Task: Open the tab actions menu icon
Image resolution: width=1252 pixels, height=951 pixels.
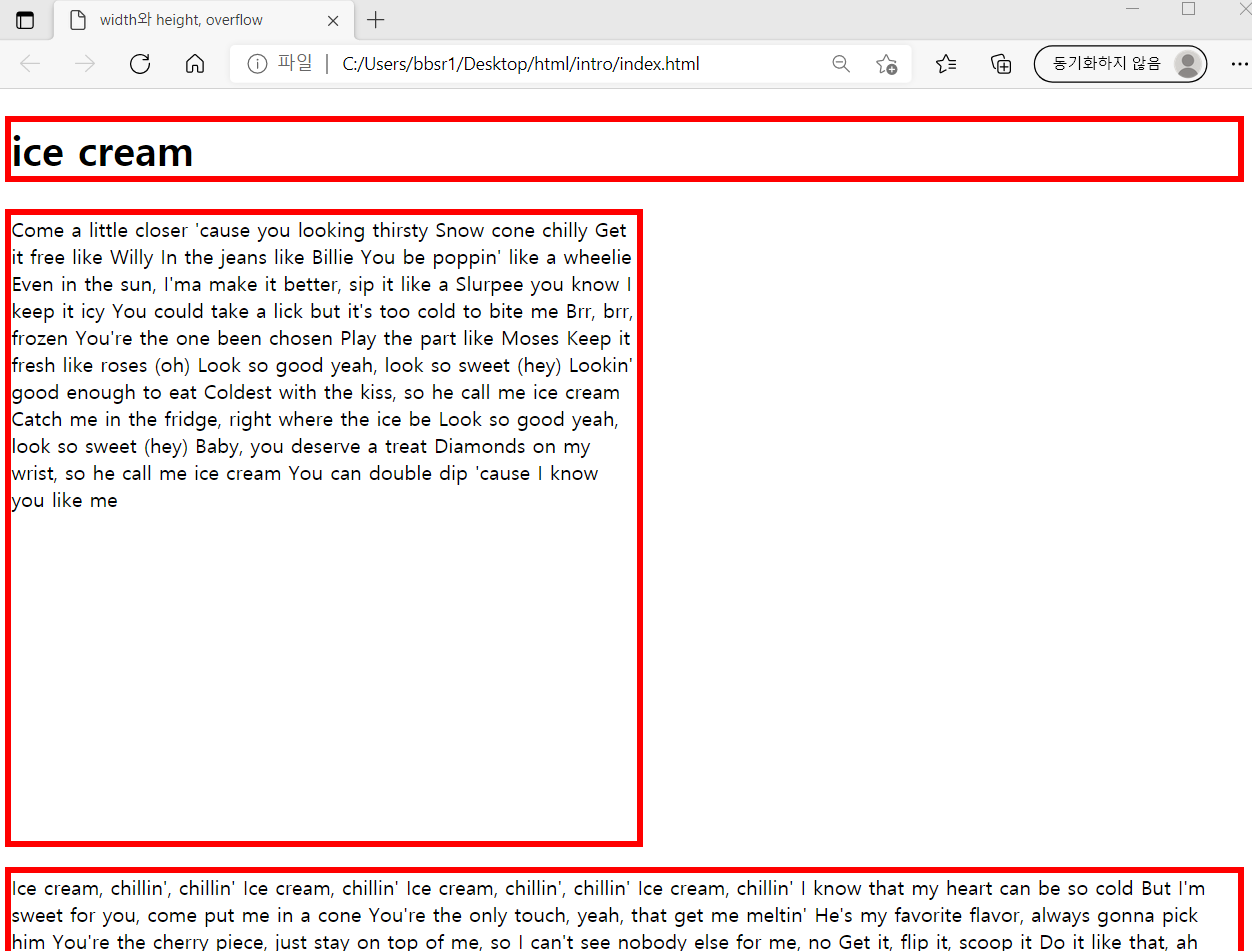Action: (25, 20)
